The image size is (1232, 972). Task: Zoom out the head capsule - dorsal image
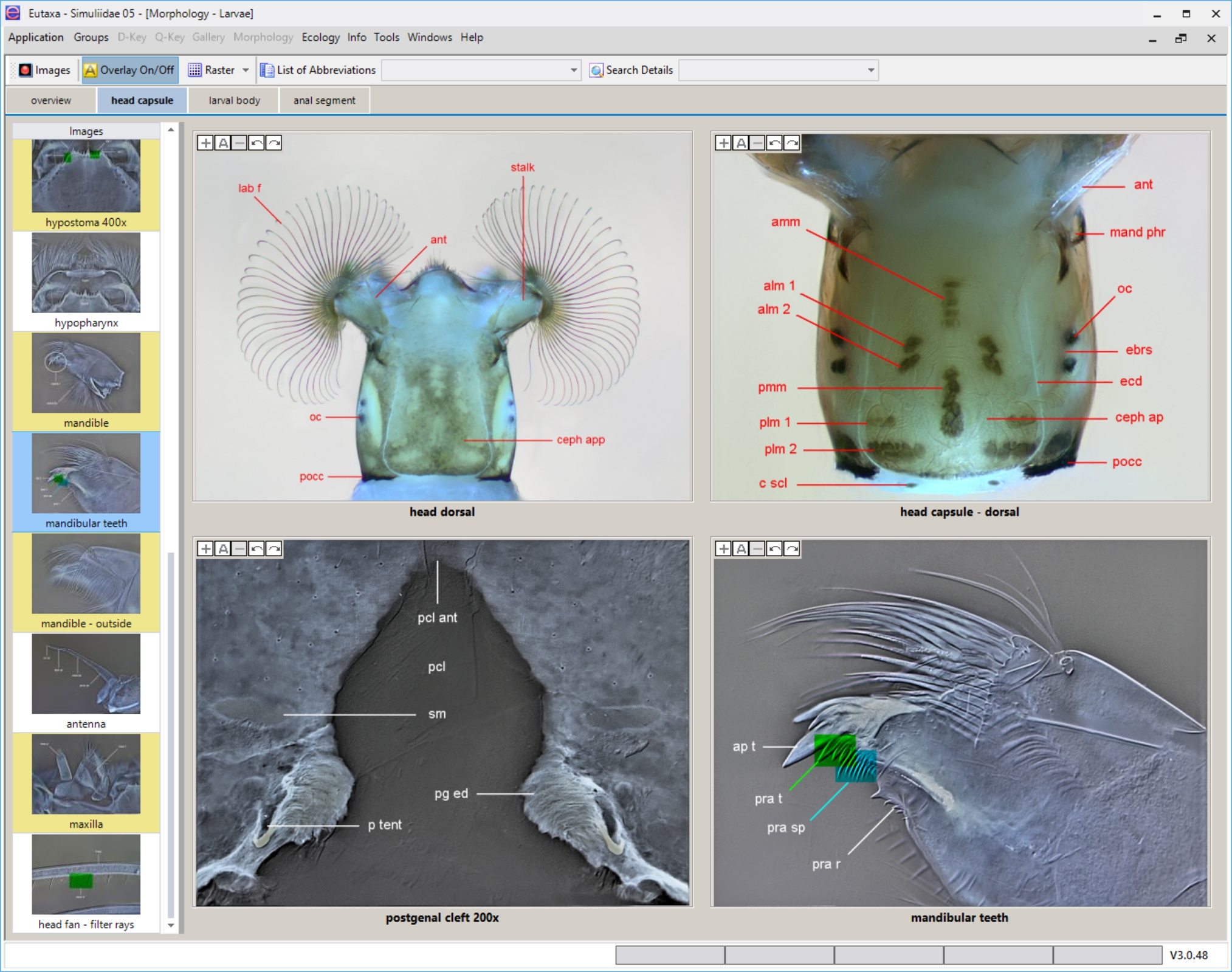(x=758, y=143)
